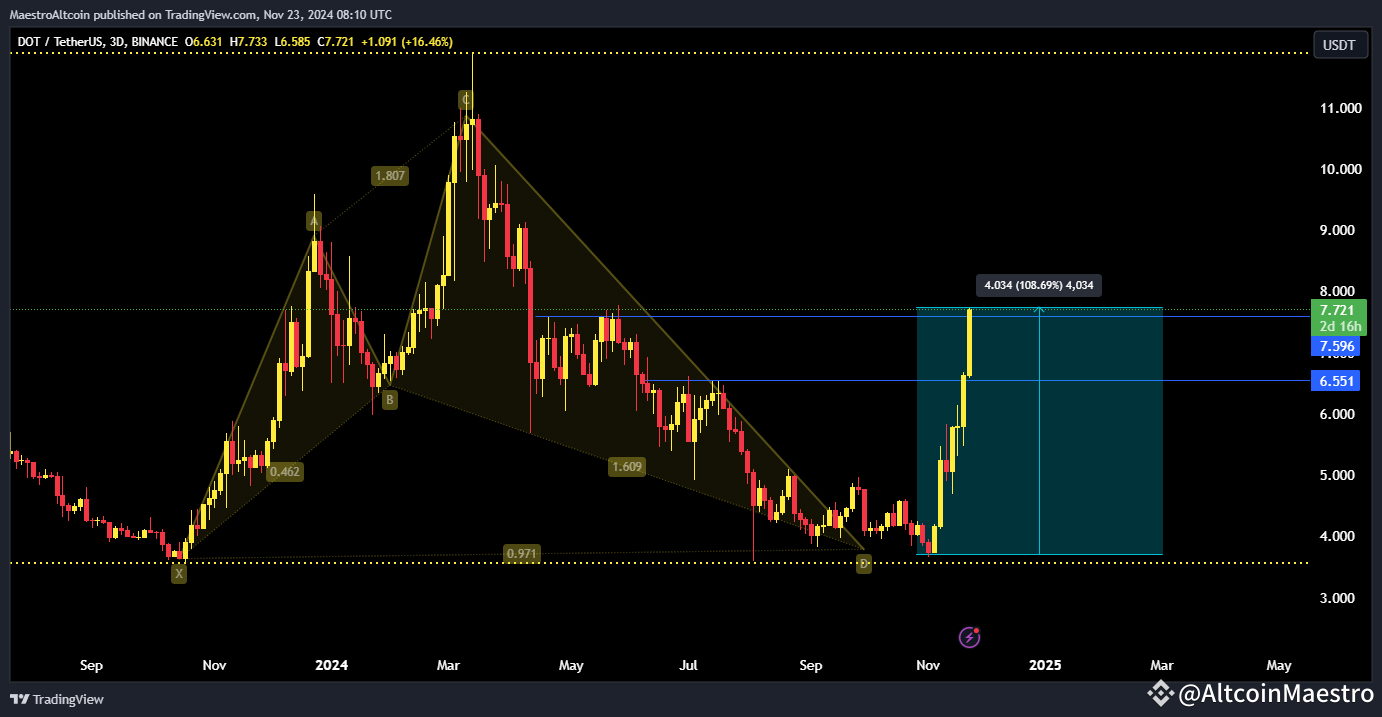Viewport: 1382px width, 717px height.
Task: Click the TradingView logo
Action: (x=57, y=699)
